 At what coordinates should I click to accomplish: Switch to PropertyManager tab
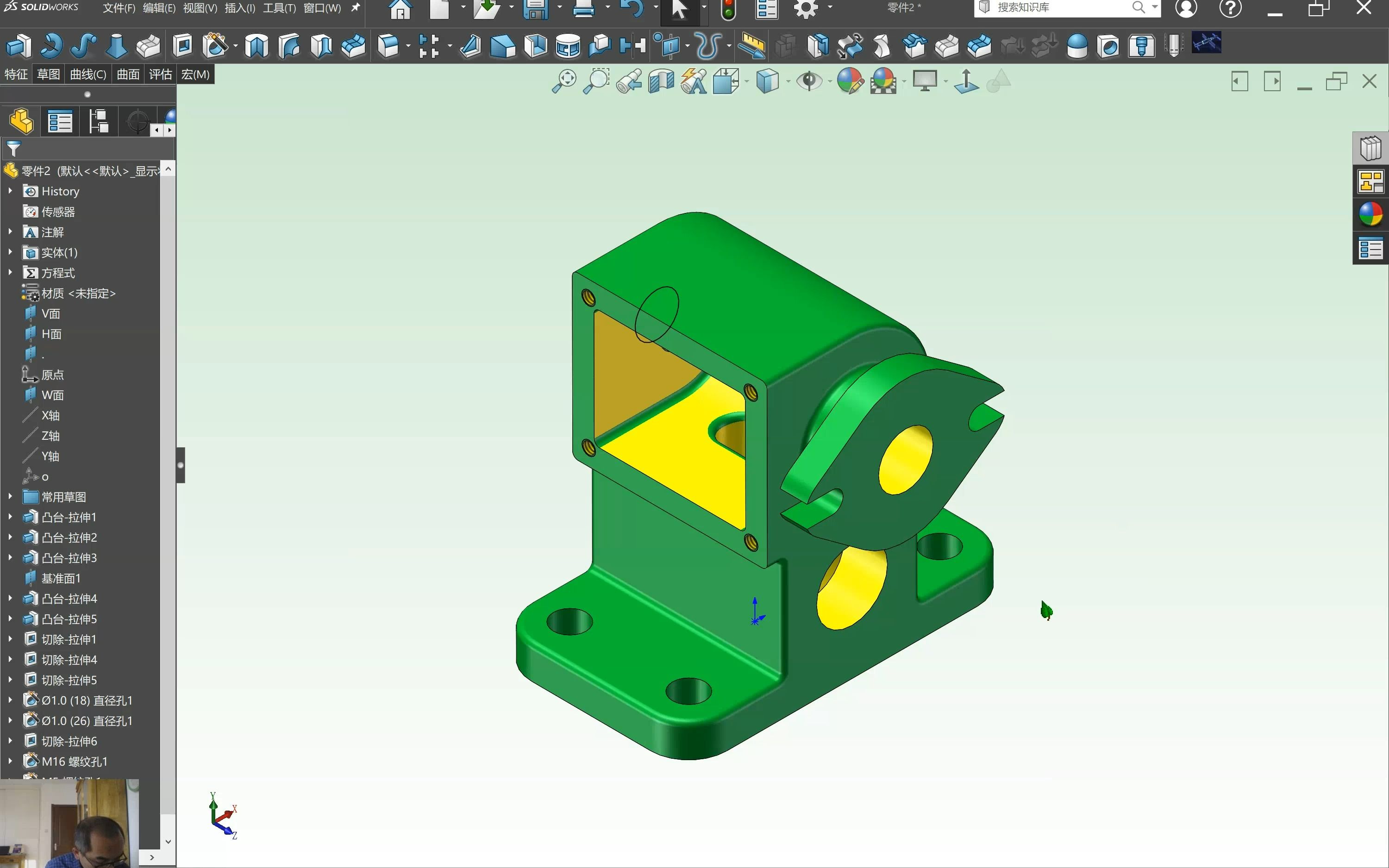click(60, 122)
